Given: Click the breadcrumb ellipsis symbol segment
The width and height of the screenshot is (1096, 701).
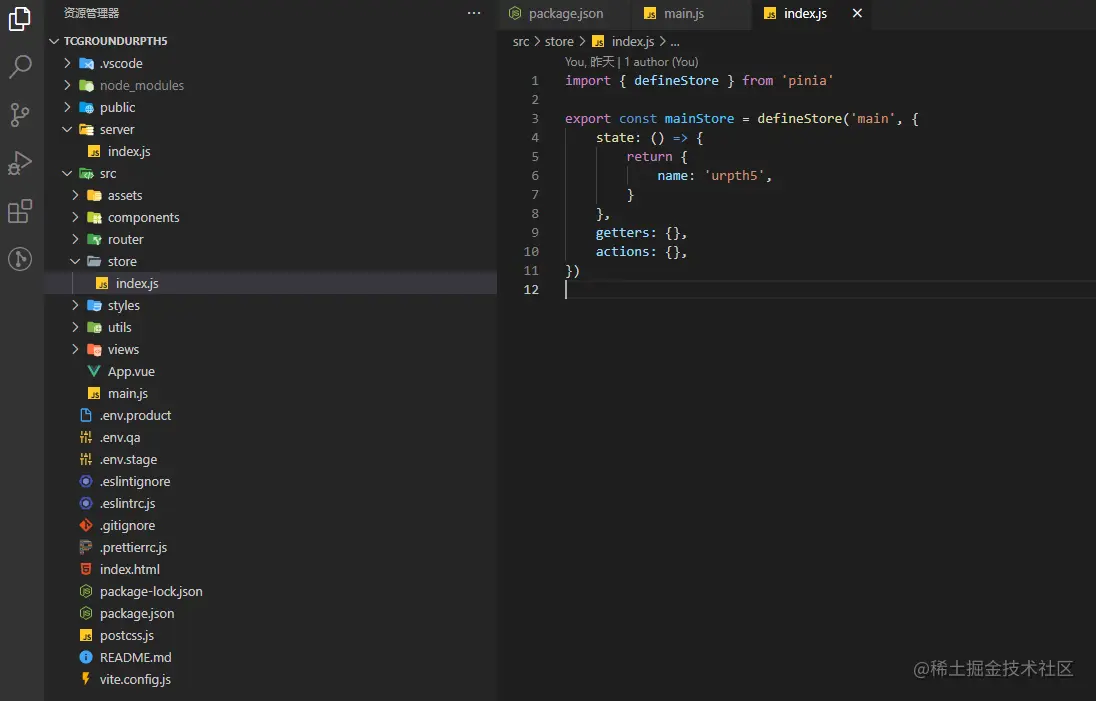Looking at the screenshot, I should pyautogui.click(x=675, y=42).
